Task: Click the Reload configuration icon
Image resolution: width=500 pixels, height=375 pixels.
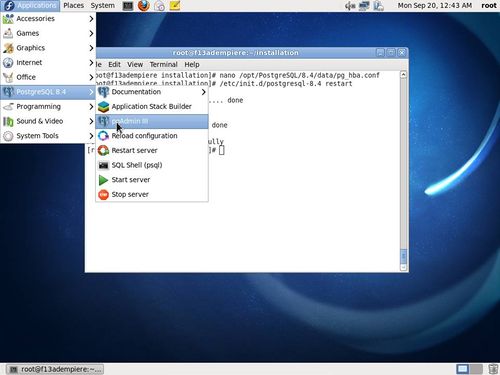Action: (103, 136)
